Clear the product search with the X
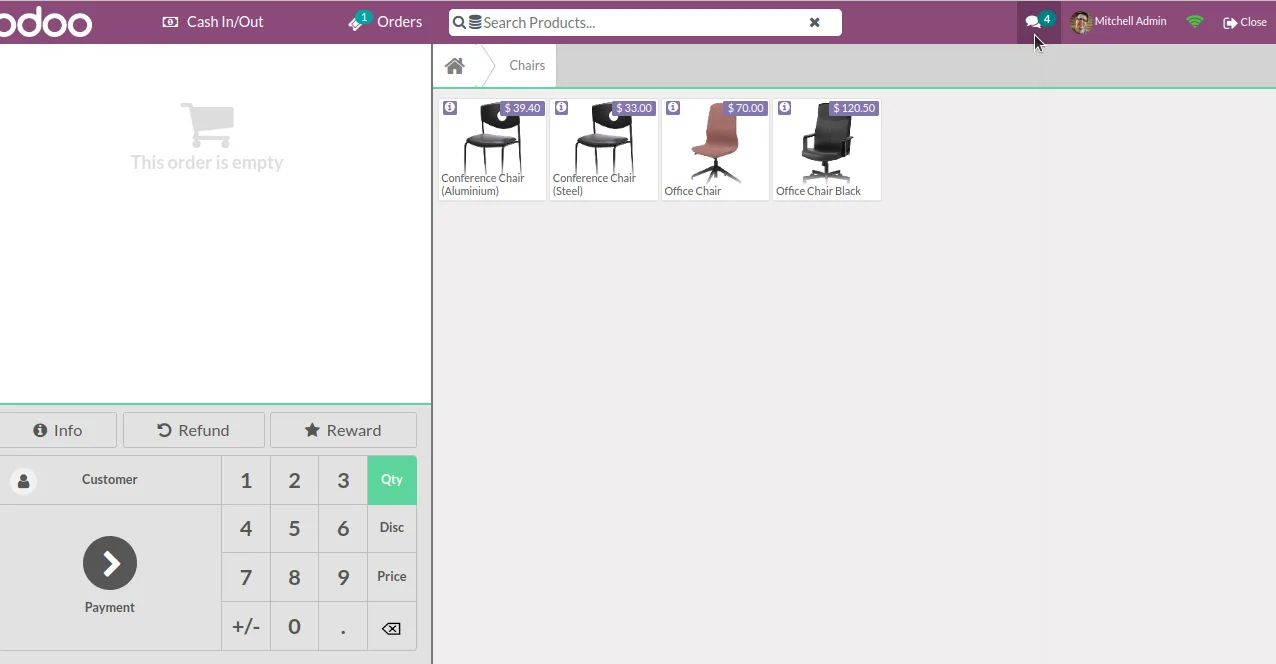1276x664 pixels. [815, 22]
